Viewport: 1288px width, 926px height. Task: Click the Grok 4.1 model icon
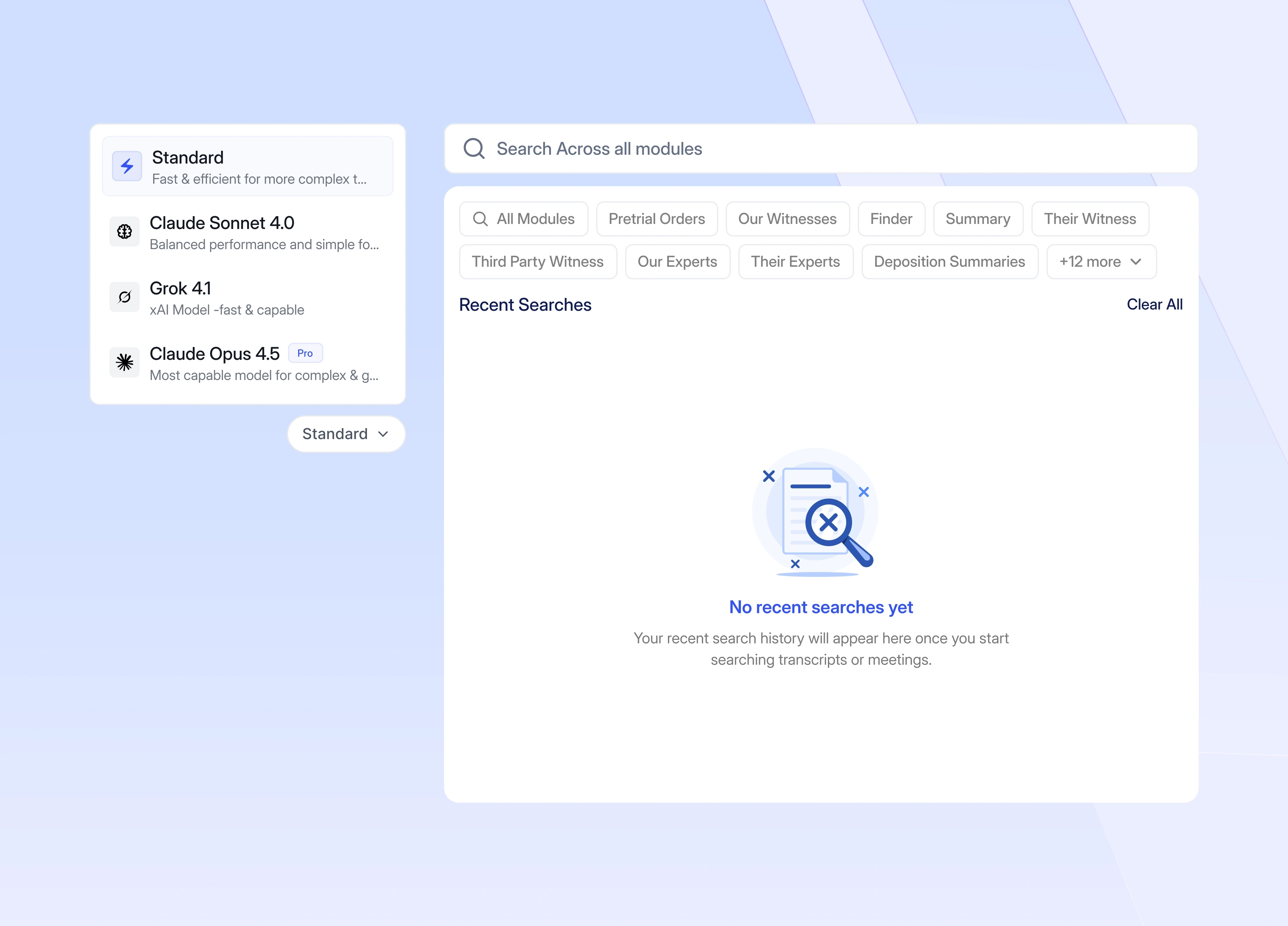pyautogui.click(x=125, y=297)
